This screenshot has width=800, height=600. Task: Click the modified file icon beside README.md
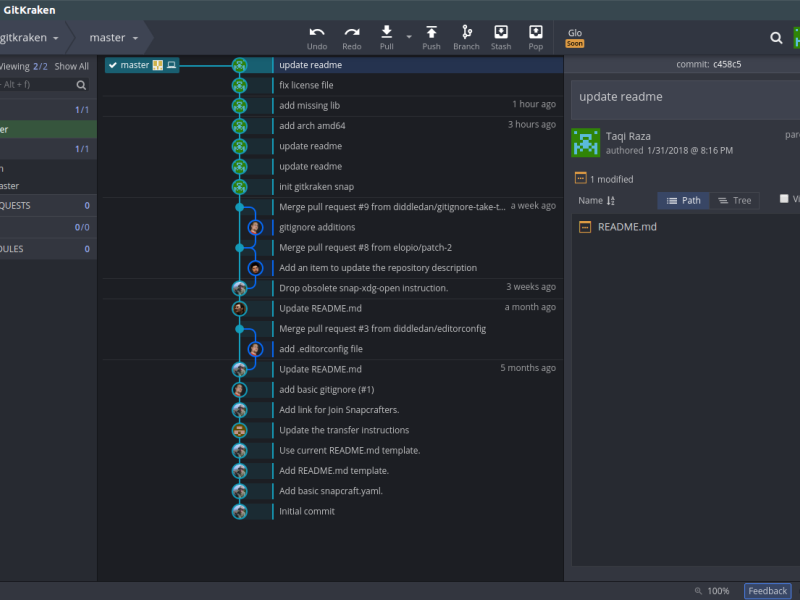[585, 227]
